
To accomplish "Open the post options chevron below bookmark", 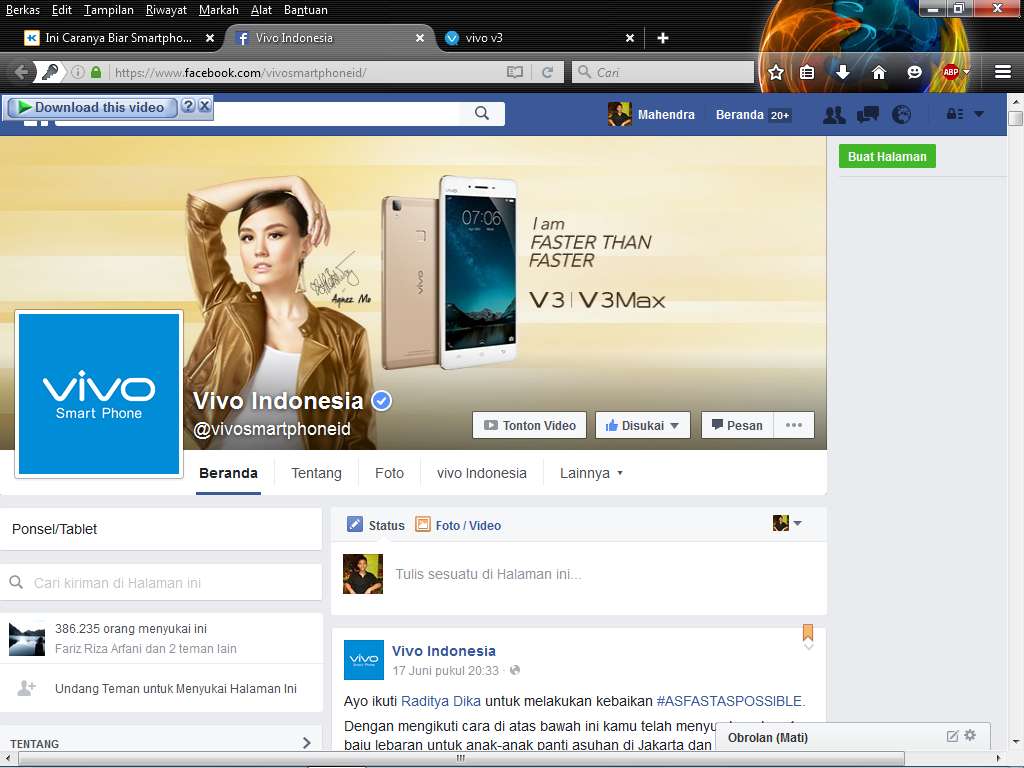I will tap(808, 647).
